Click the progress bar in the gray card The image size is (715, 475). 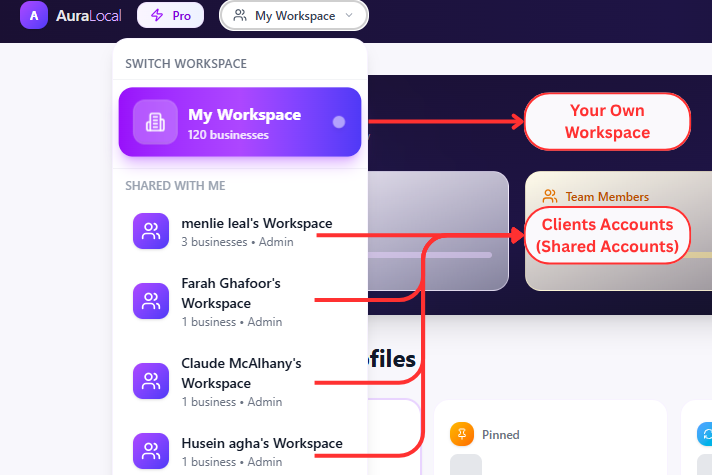[430, 255]
